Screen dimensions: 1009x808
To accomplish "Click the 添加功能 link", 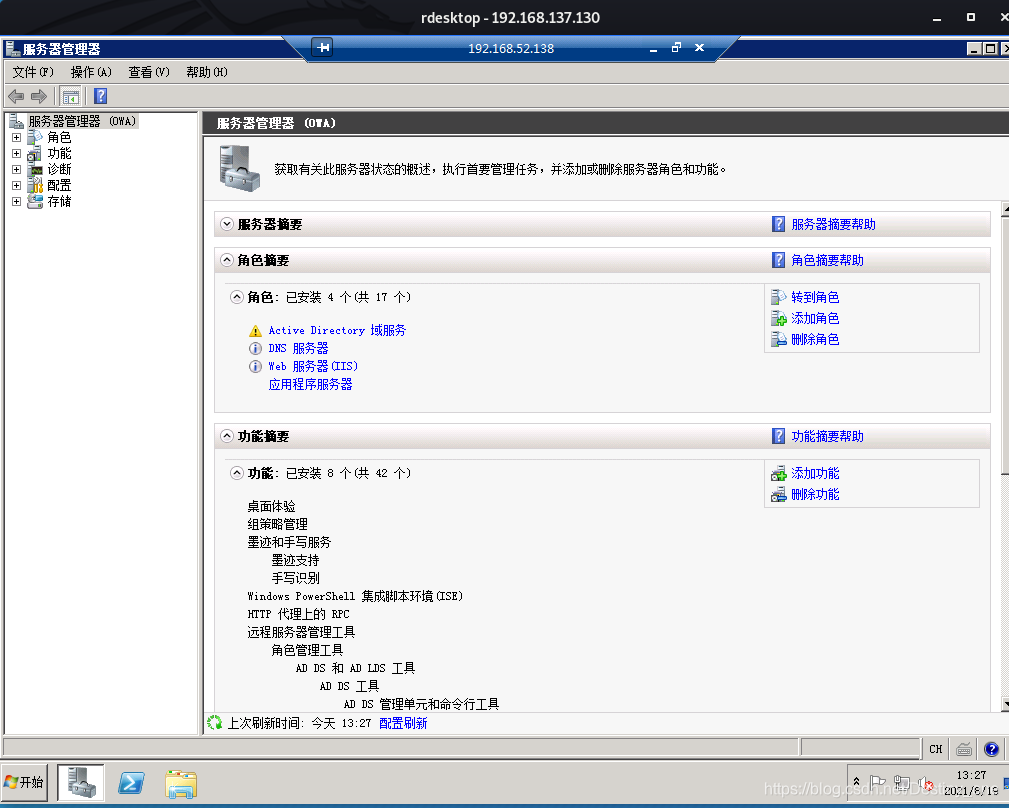I will [x=815, y=473].
